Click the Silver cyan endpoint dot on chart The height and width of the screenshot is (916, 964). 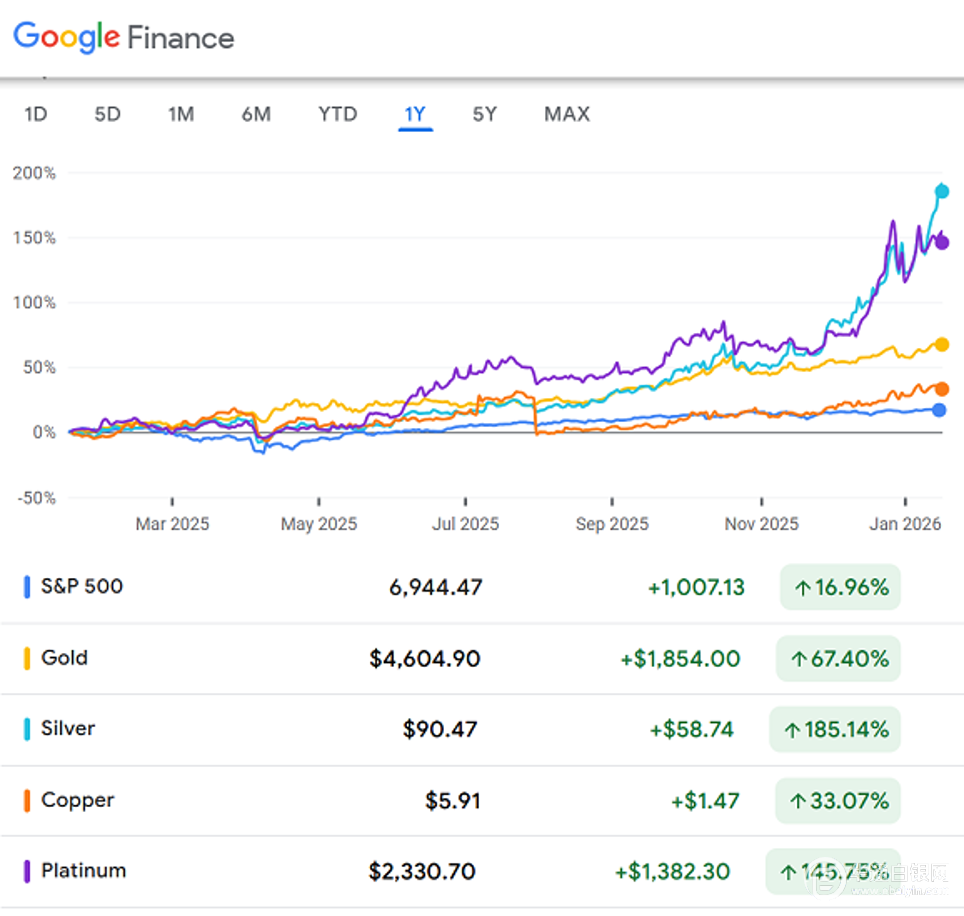coord(941,191)
